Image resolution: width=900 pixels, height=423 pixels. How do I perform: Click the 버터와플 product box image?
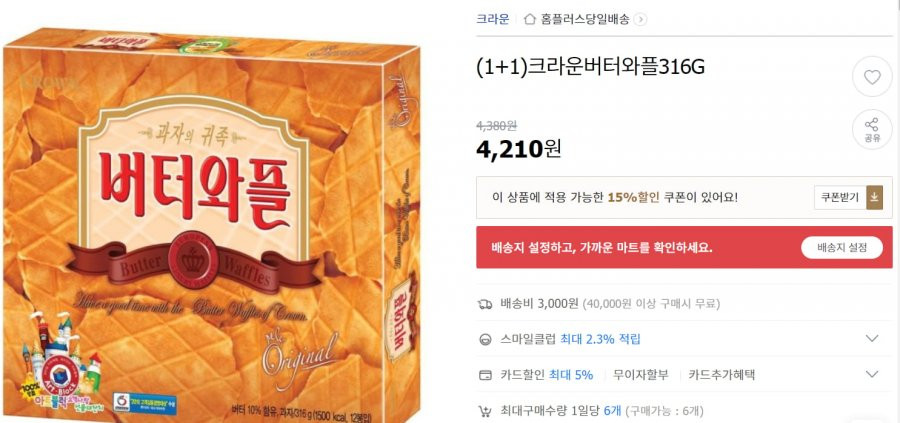pyautogui.click(x=211, y=227)
